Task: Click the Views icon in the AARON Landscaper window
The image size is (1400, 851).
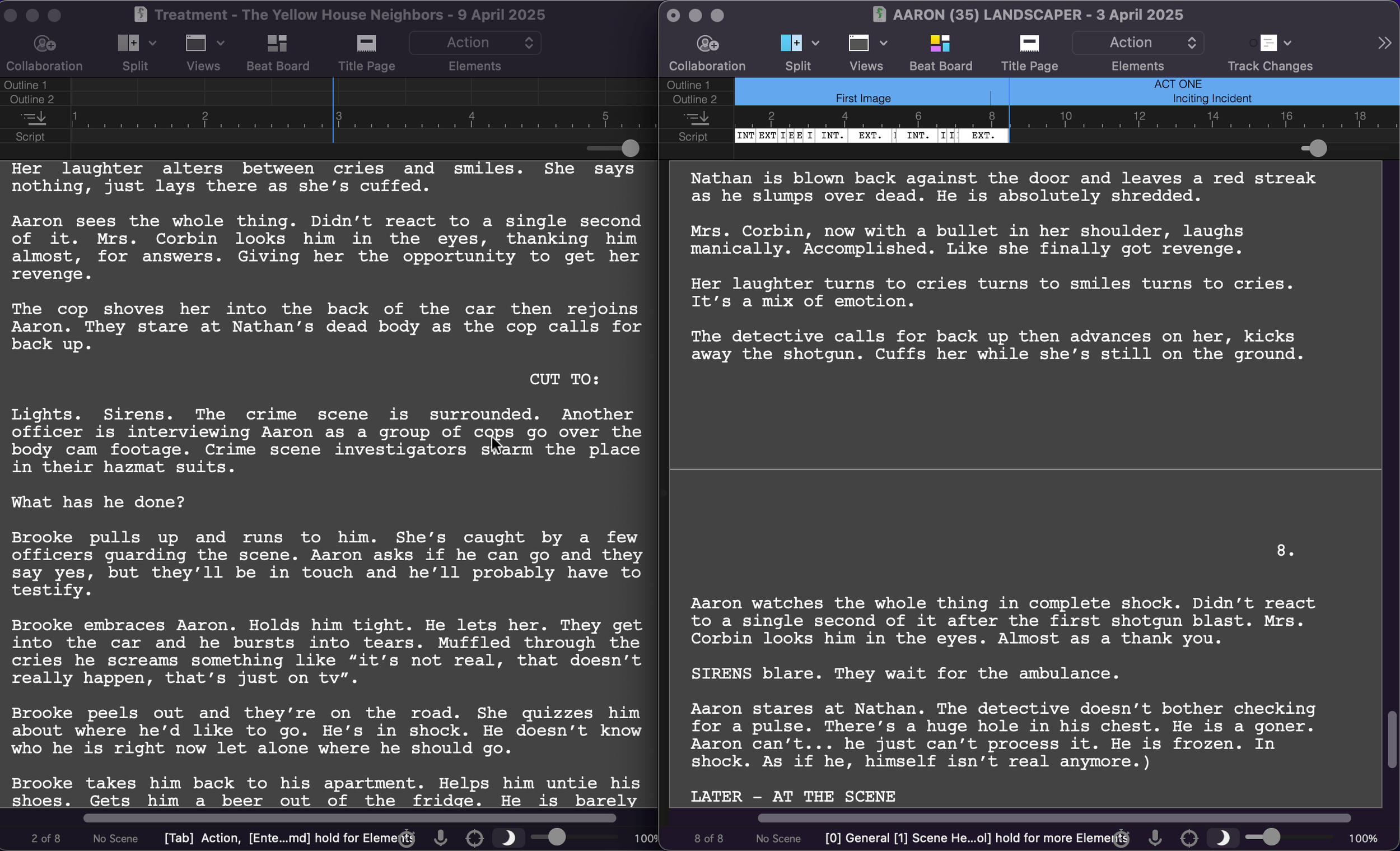Action: tap(858, 43)
